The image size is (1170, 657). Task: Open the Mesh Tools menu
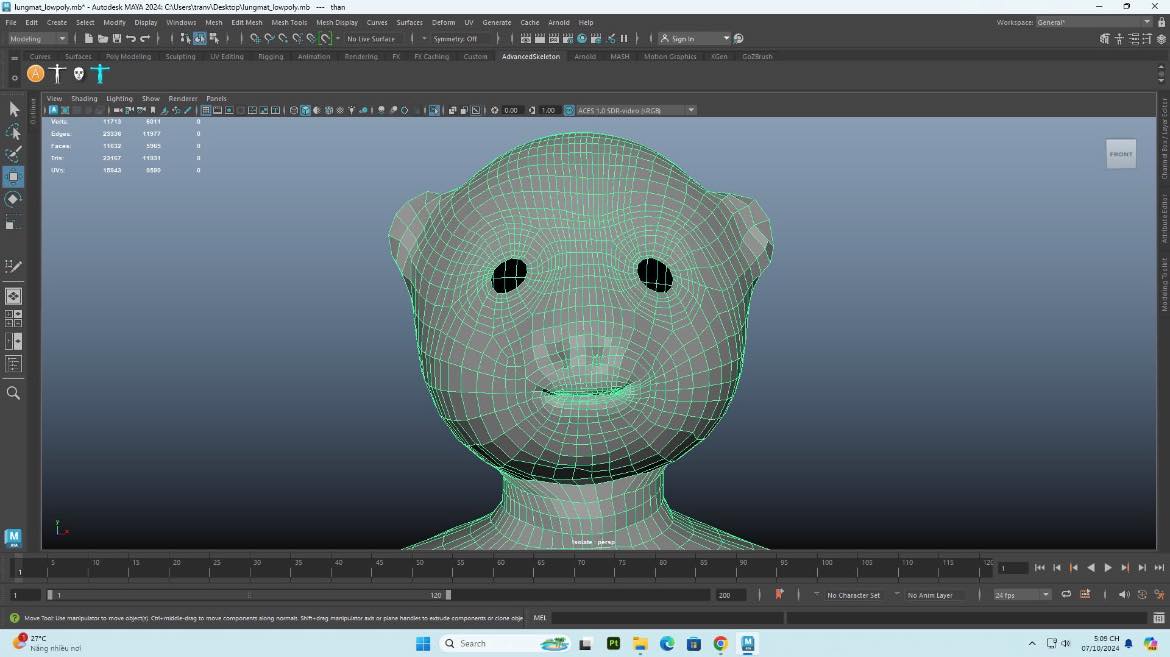[289, 22]
